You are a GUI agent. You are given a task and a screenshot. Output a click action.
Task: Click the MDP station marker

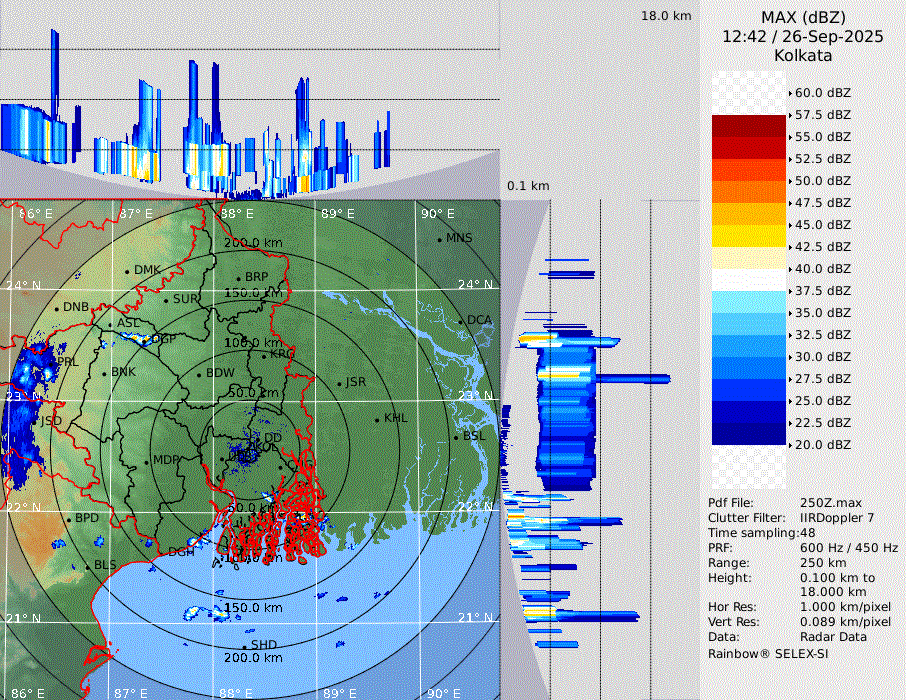[x=147, y=461]
